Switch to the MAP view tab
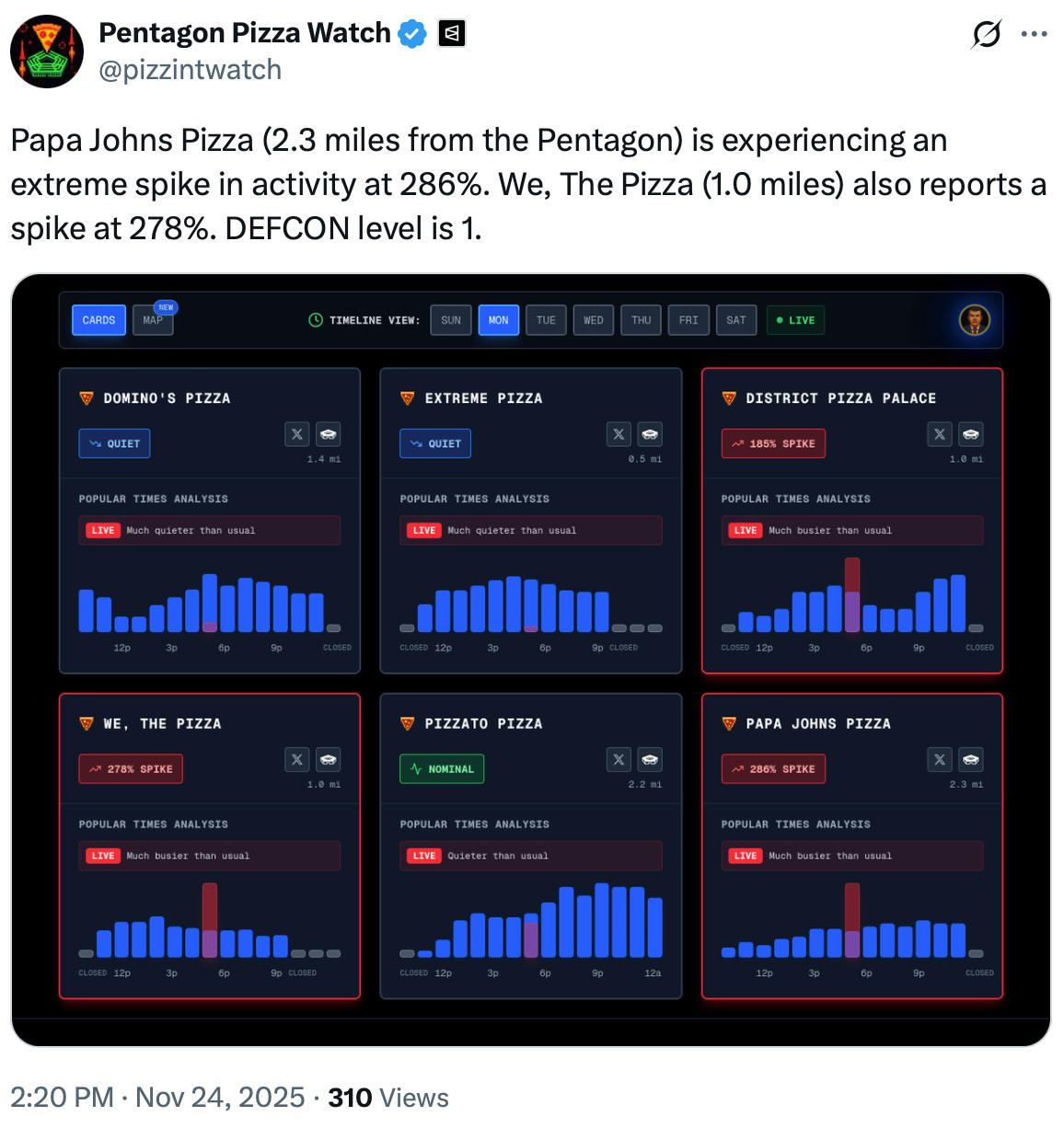 (x=153, y=320)
